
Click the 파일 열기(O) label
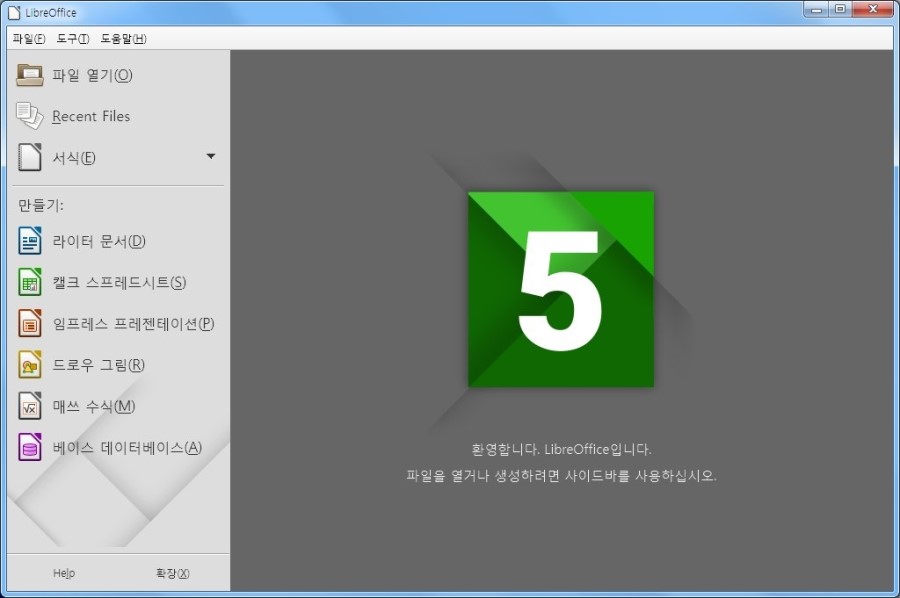tap(92, 75)
